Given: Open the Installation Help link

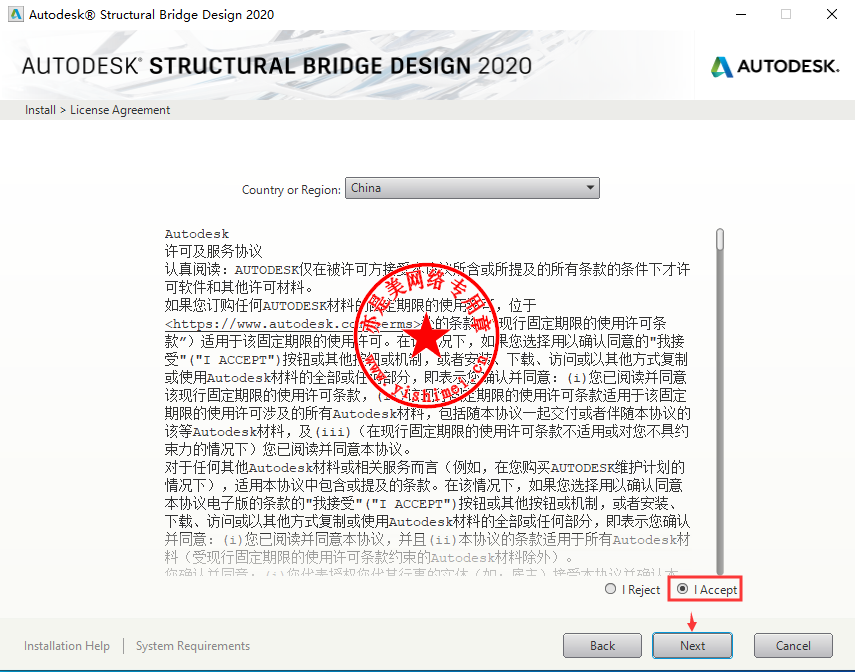Looking at the screenshot, I should click(x=67, y=646).
